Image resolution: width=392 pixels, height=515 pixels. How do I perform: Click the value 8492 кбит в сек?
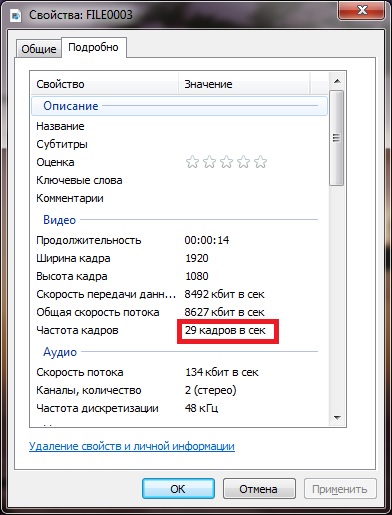[224, 294]
